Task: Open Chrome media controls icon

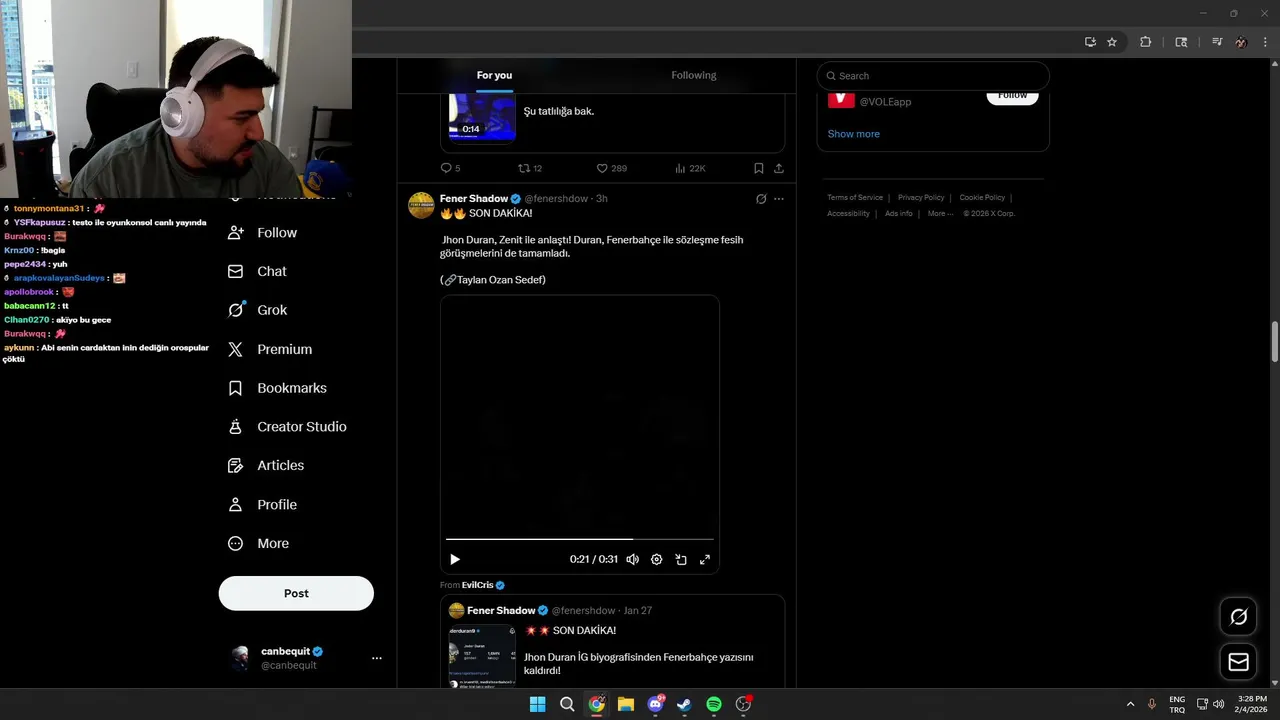Action: 1217,42
